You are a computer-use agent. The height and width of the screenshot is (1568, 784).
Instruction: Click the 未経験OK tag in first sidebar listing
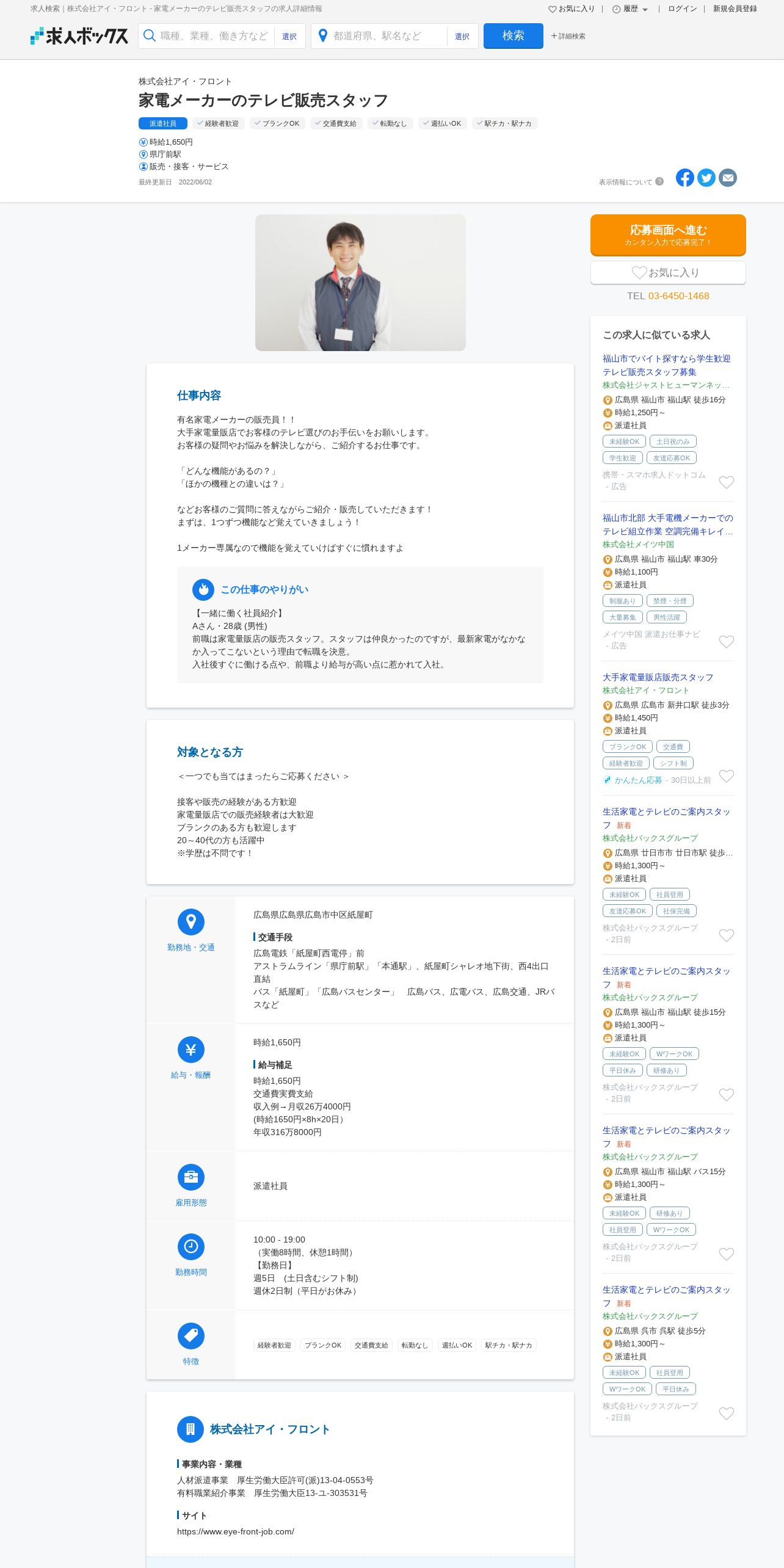[x=624, y=441]
